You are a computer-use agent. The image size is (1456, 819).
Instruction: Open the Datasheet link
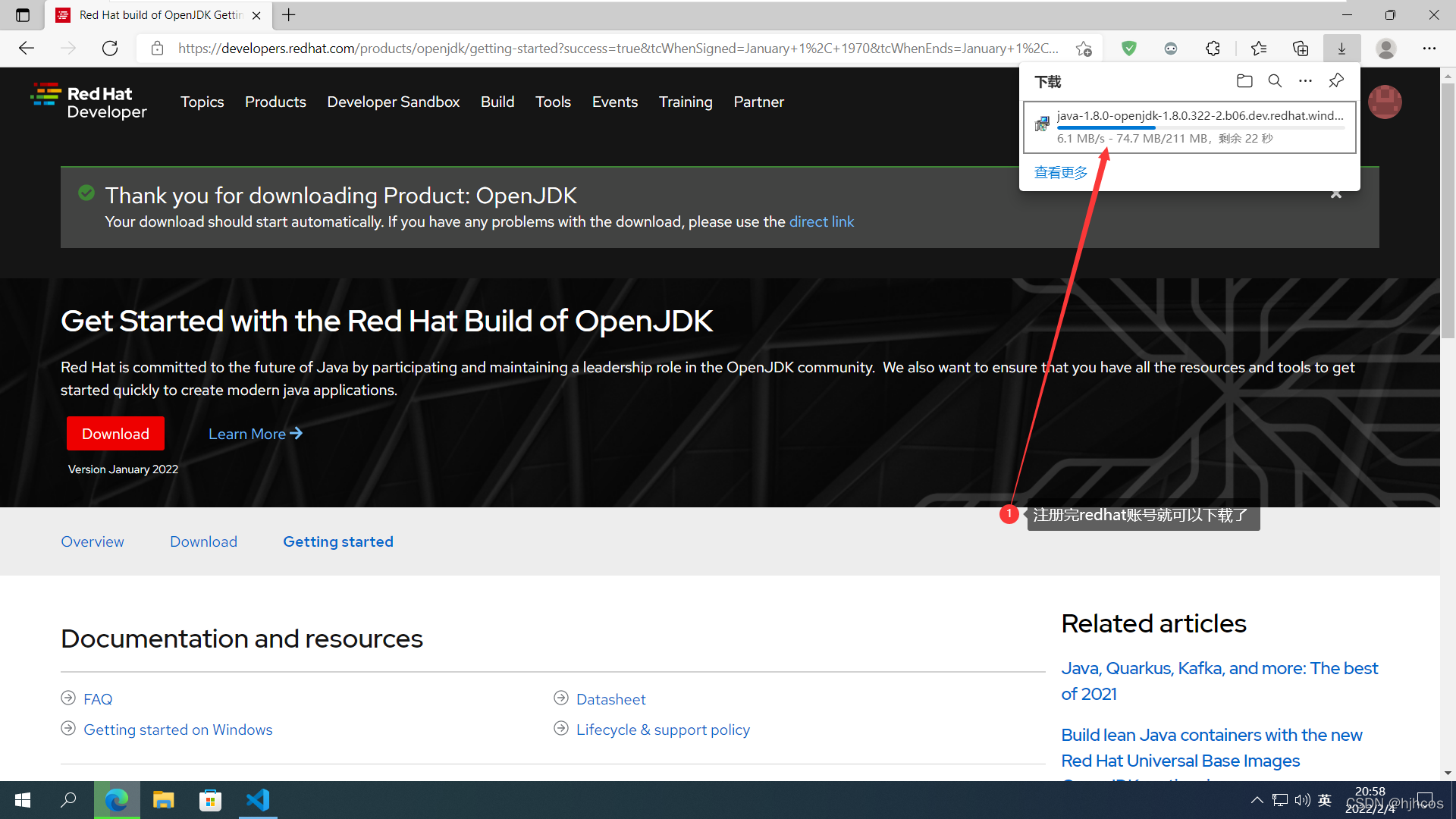point(611,699)
